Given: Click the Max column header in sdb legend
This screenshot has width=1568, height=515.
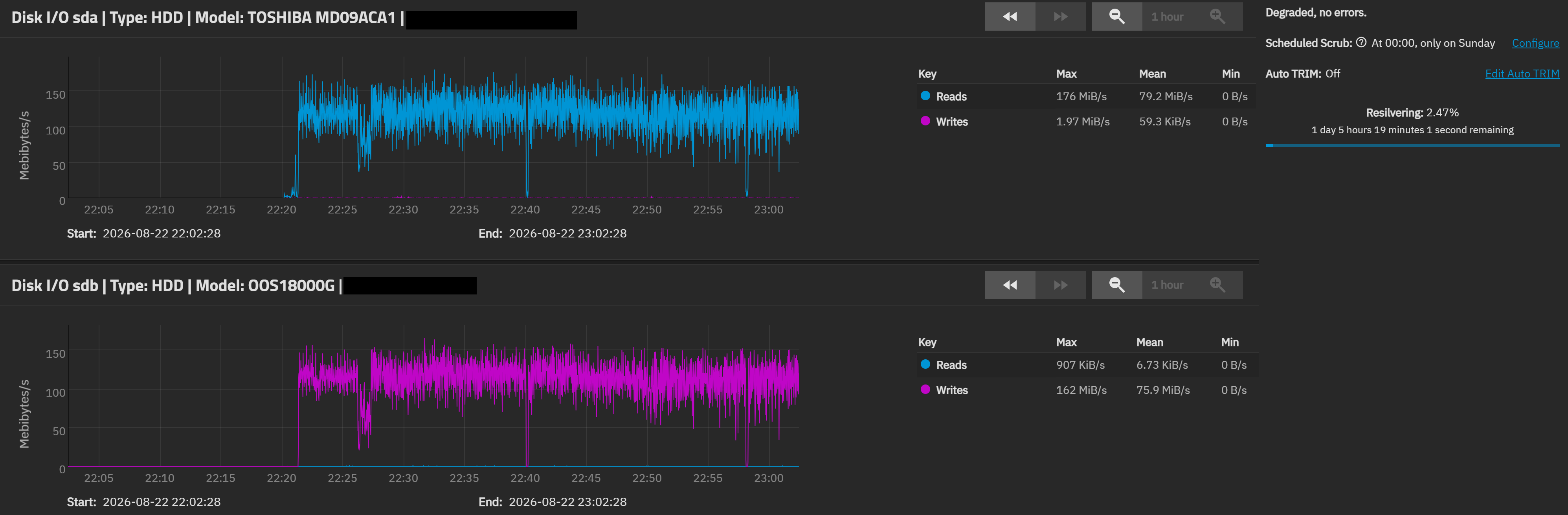Looking at the screenshot, I should 1066,343.
